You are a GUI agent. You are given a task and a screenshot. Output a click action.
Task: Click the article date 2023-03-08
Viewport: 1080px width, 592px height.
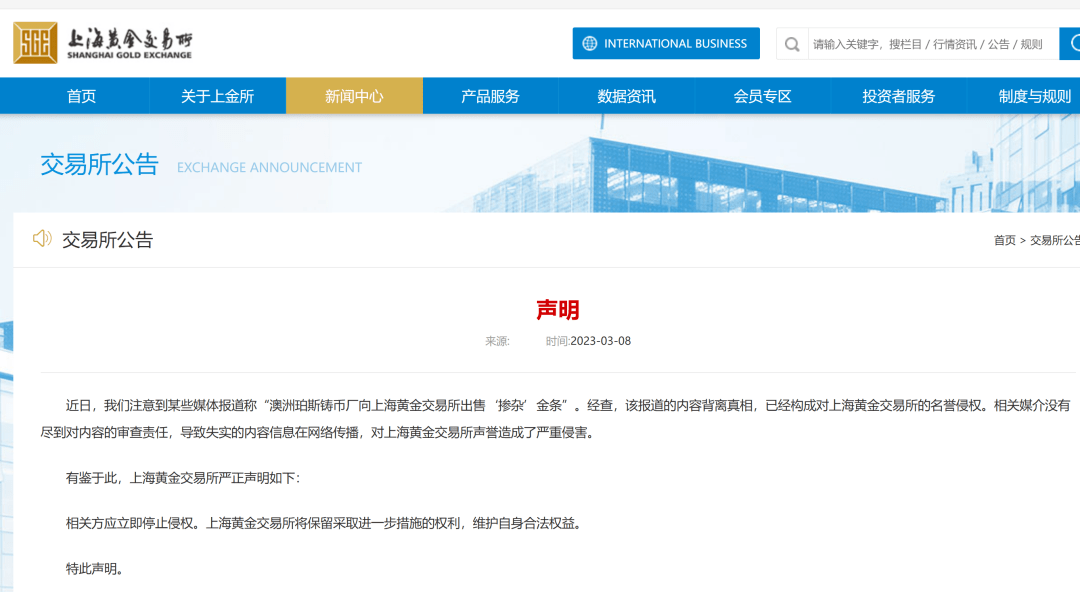[x=600, y=341]
